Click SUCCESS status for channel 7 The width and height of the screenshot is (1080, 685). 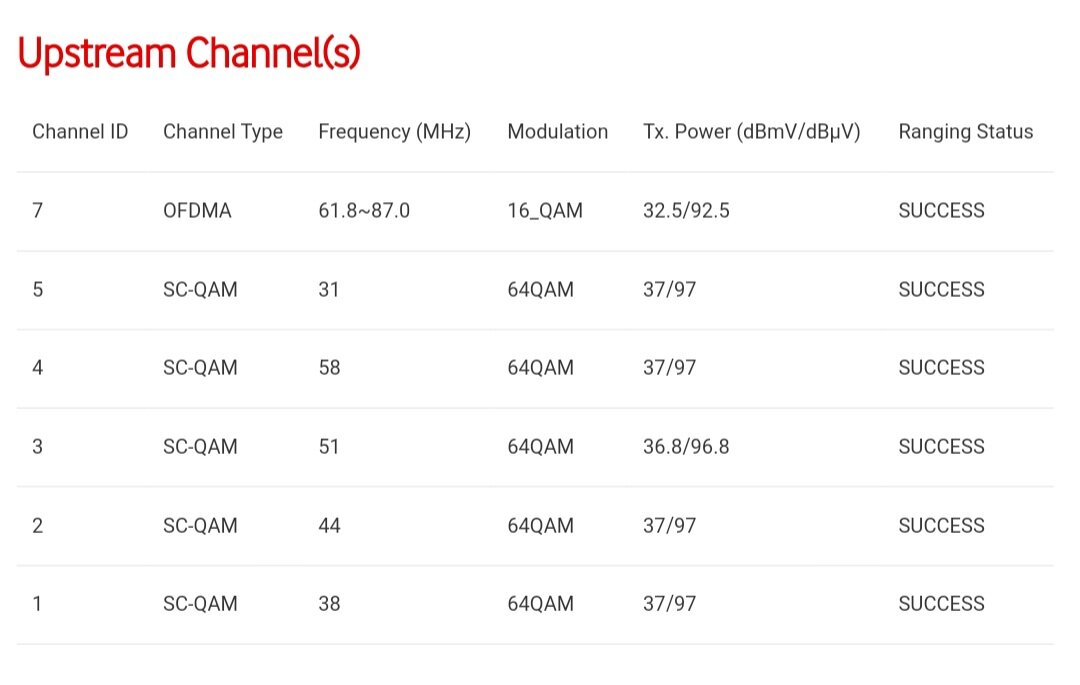point(941,211)
